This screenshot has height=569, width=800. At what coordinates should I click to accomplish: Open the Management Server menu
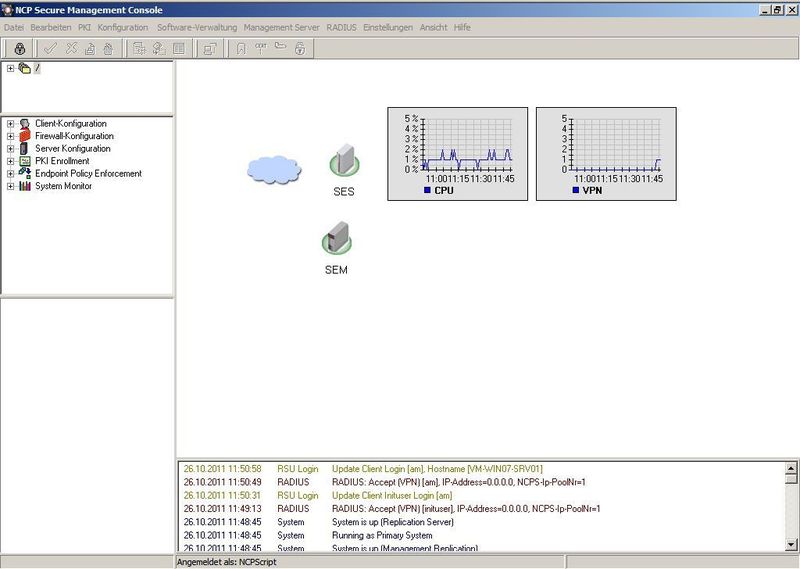(282, 28)
